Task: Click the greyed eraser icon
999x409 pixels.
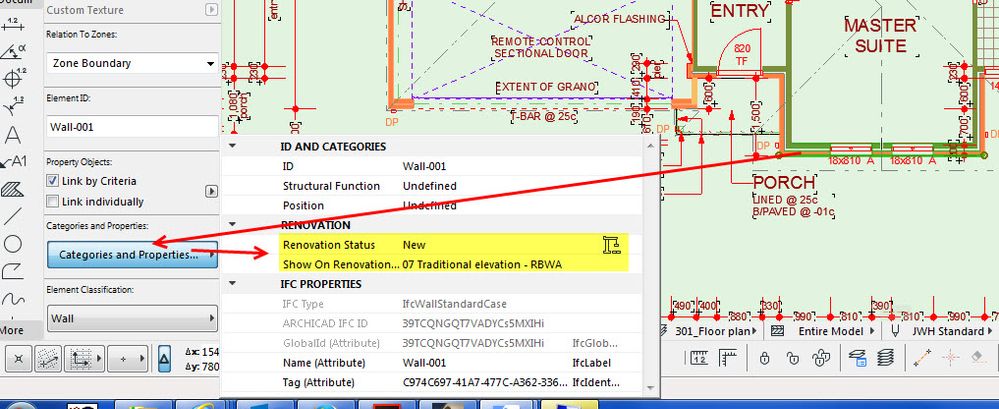Action: click(x=979, y=358)
